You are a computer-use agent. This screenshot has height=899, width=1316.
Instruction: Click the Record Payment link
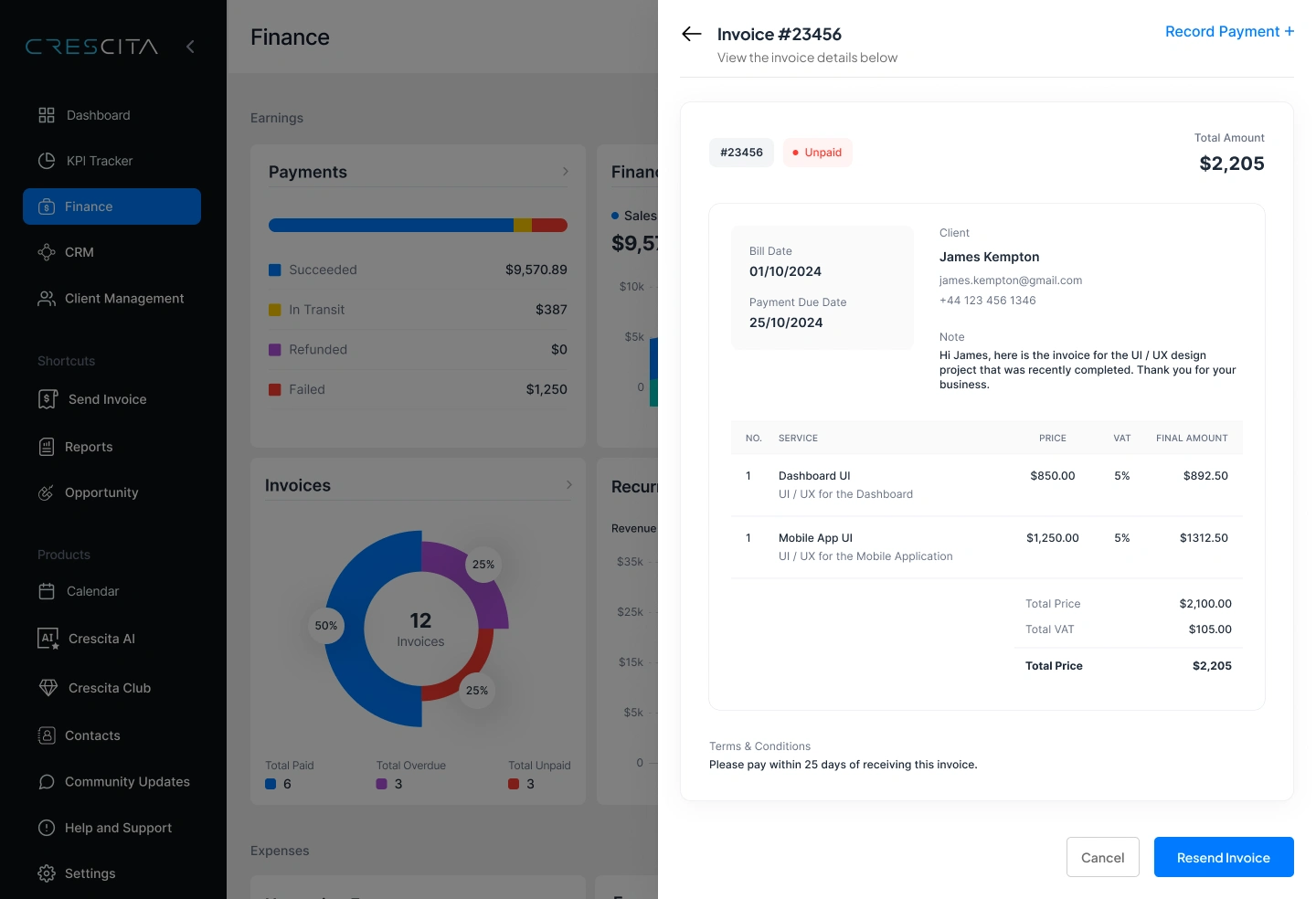[x=1229, y=31]
